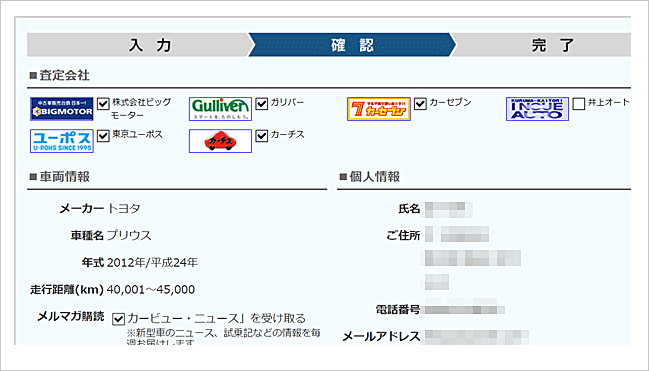Click the プリウス model name value
This screenshot has height=371, width=649.
tap(129, 235)
